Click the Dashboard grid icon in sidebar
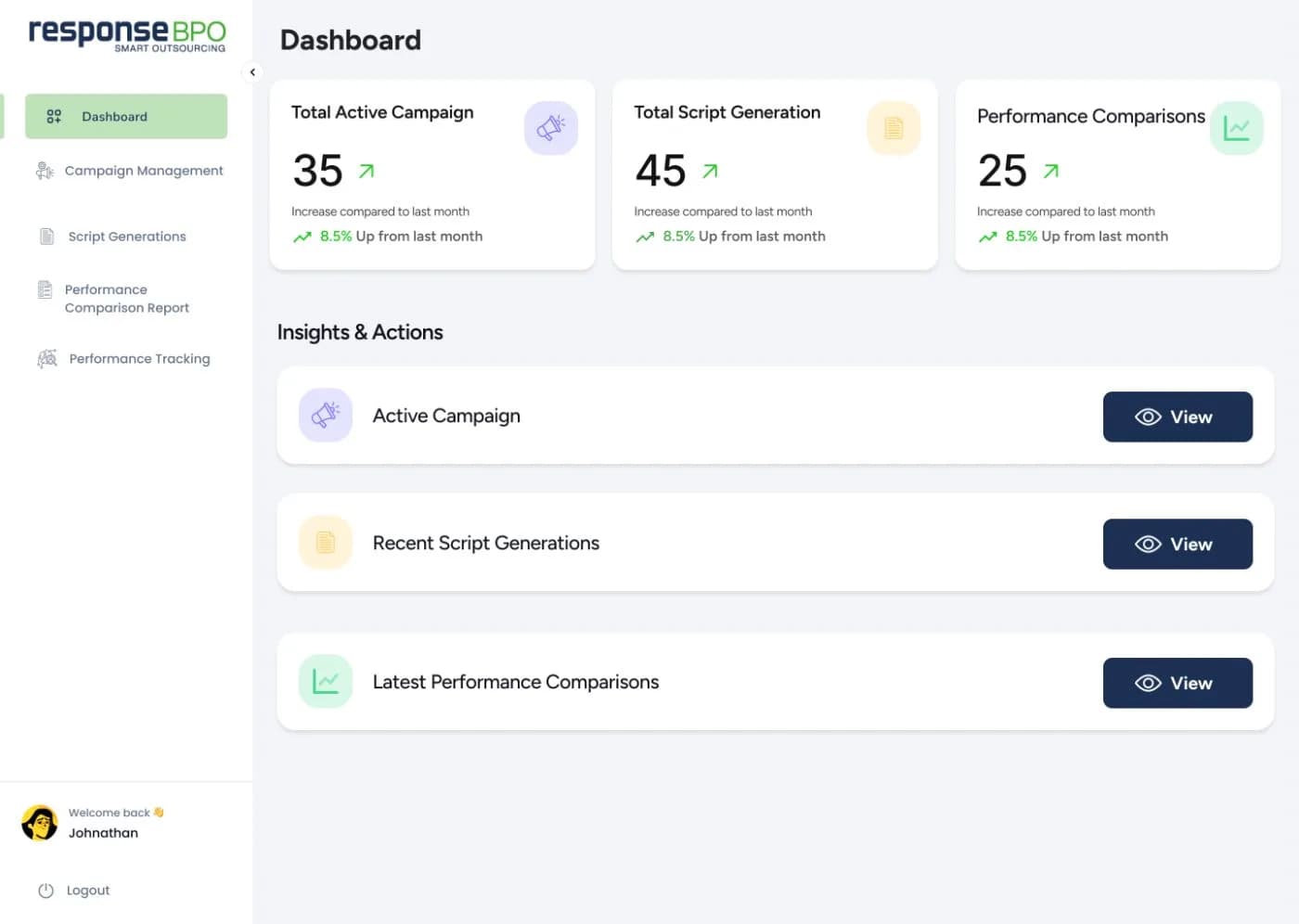This screenshot has width=1299, height=924. pyautogui.click(x=54, y=116)
